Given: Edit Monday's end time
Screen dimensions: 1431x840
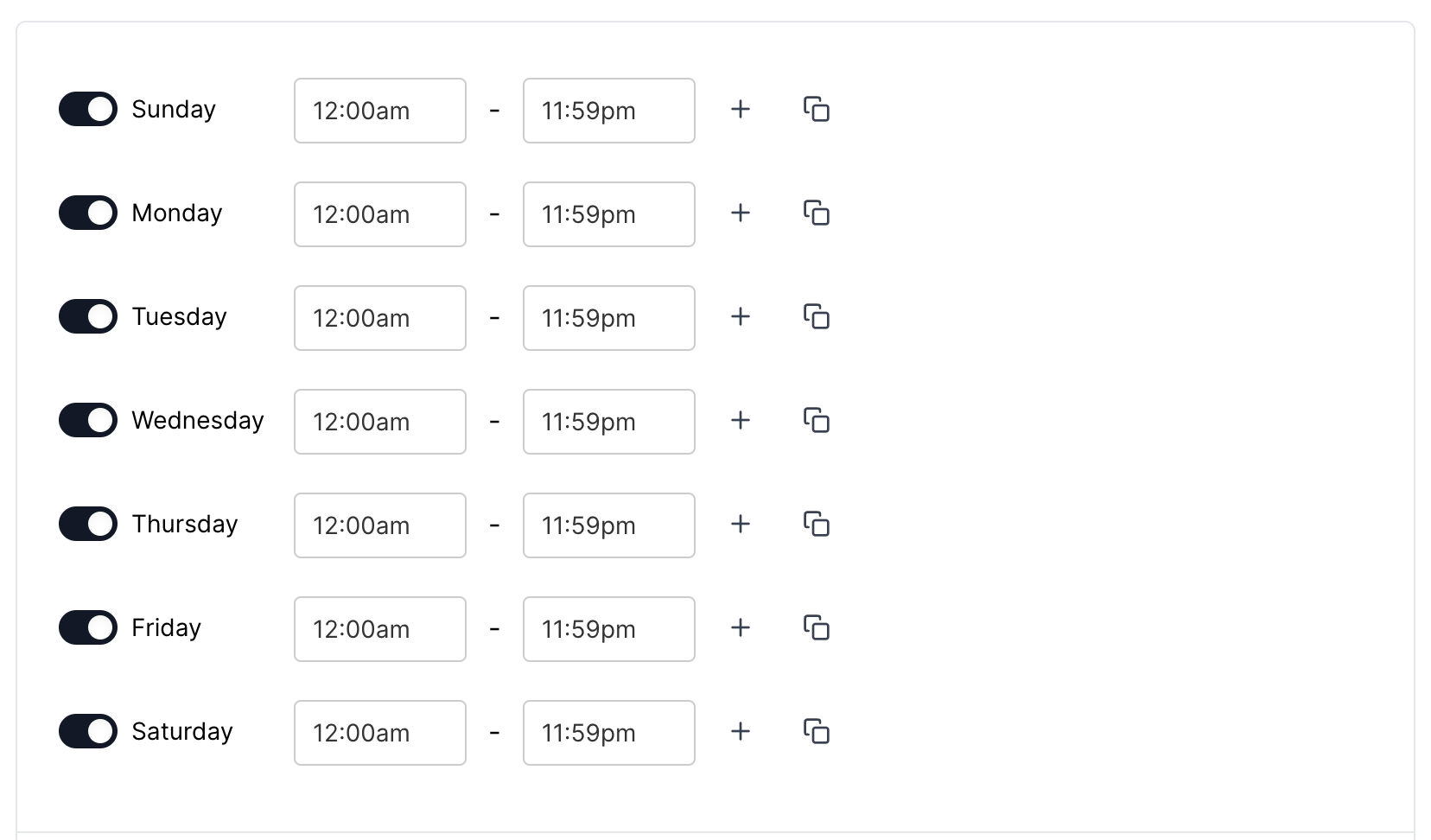Looking at the screenshot, I should click(608, 213).
